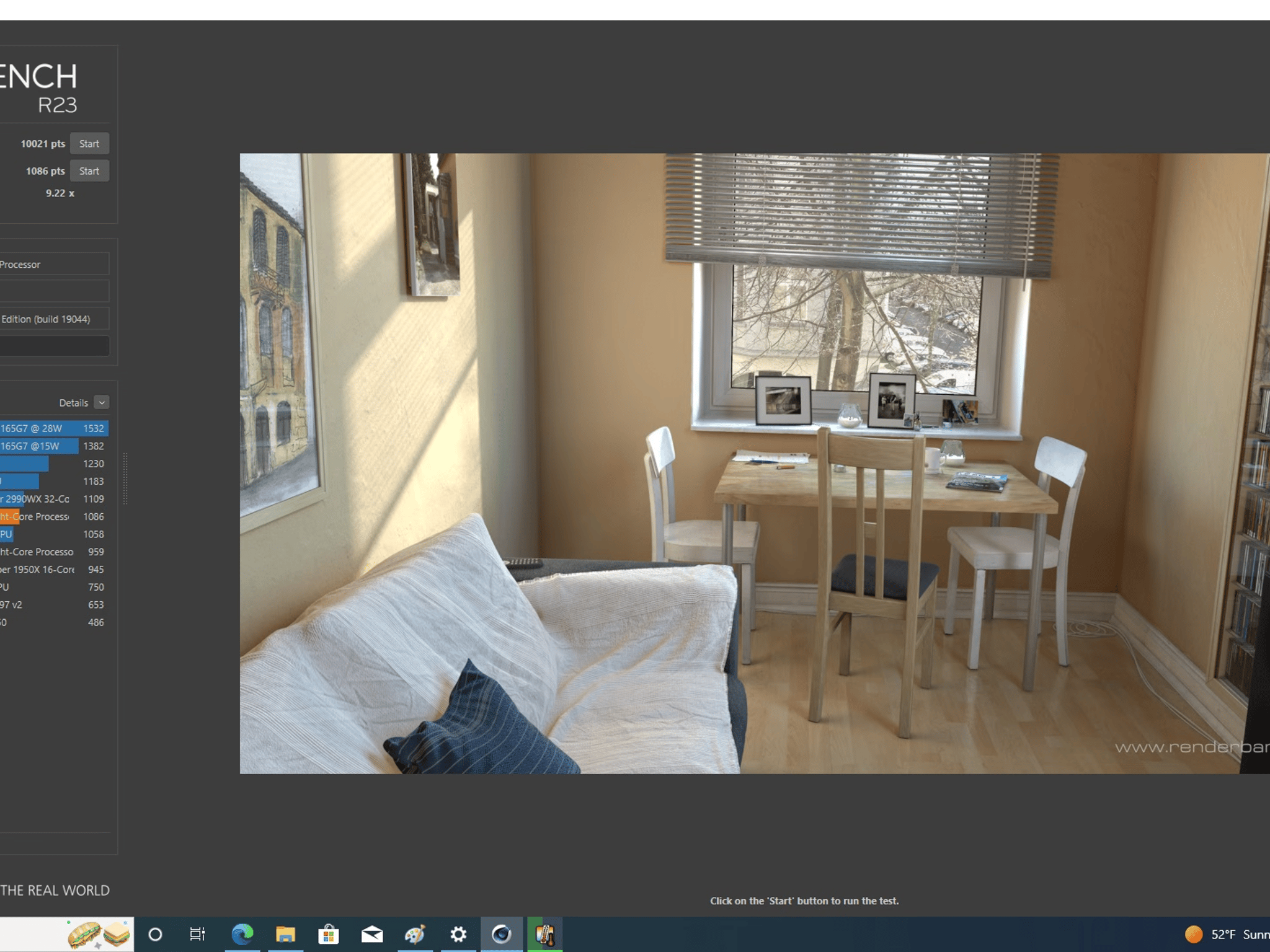
Task: Click the Details label in ranking panel
Action: click(73, 403)
